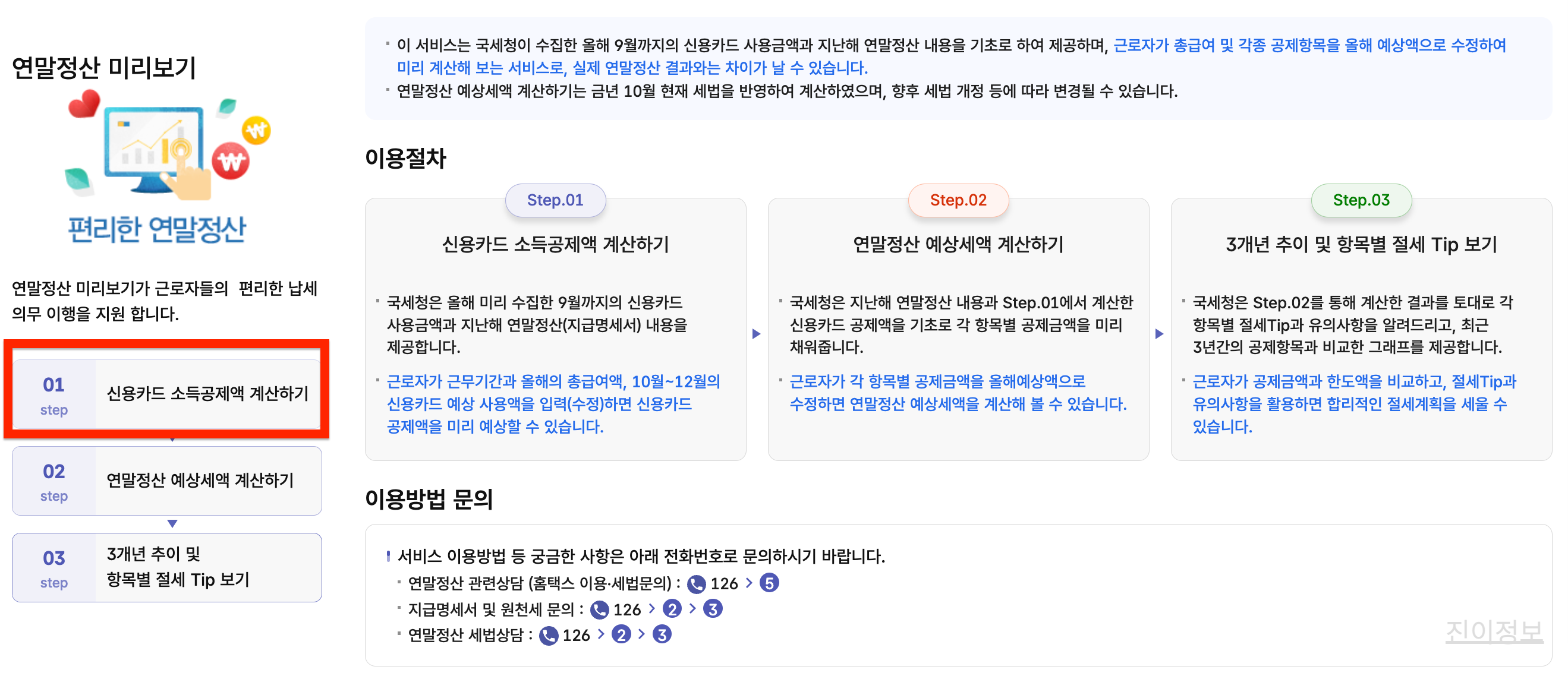The height and width of the screenshot is (676, 1568).
Task: Select the Step.01 badge
Action: tap(555, 200)
